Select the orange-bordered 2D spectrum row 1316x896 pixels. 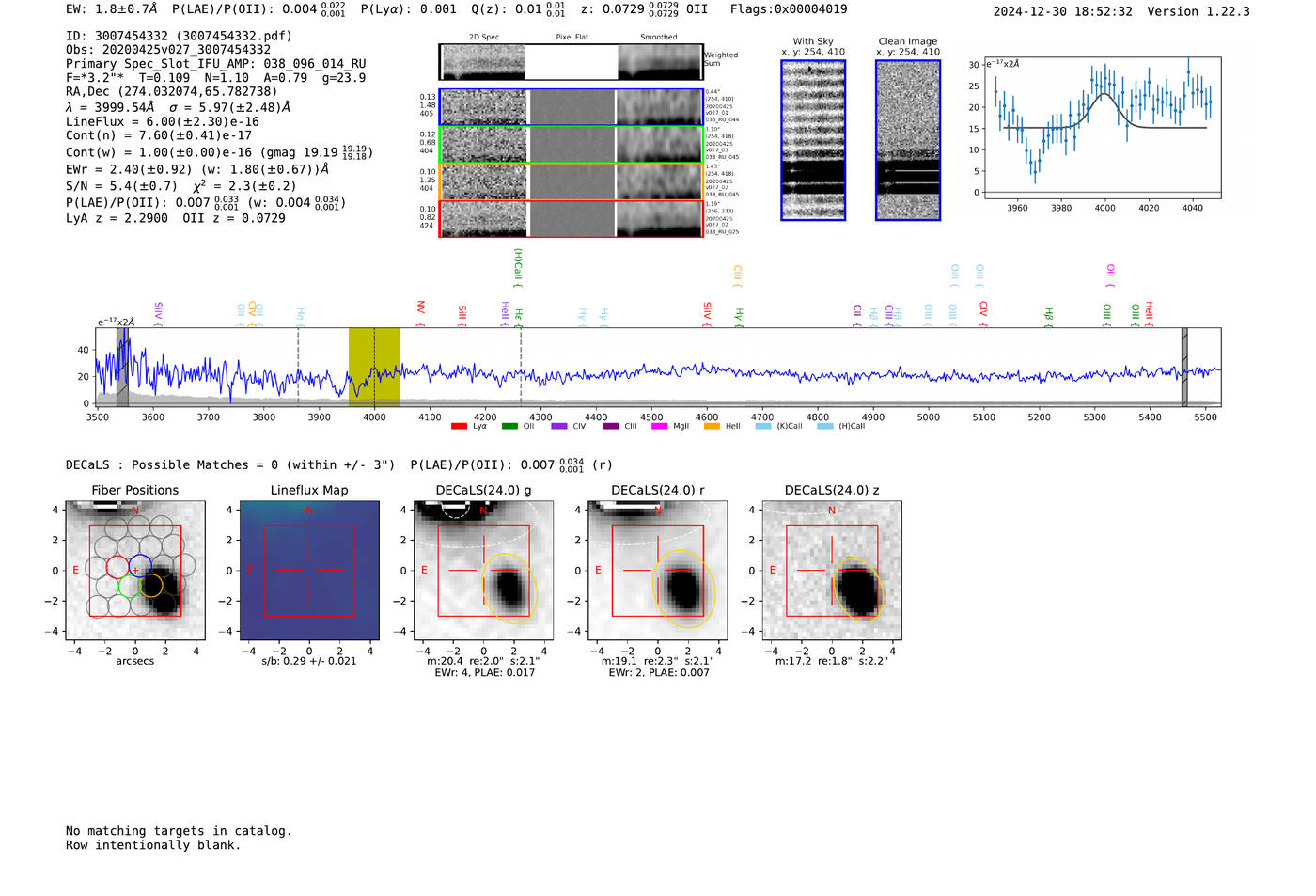coord(572,181)
